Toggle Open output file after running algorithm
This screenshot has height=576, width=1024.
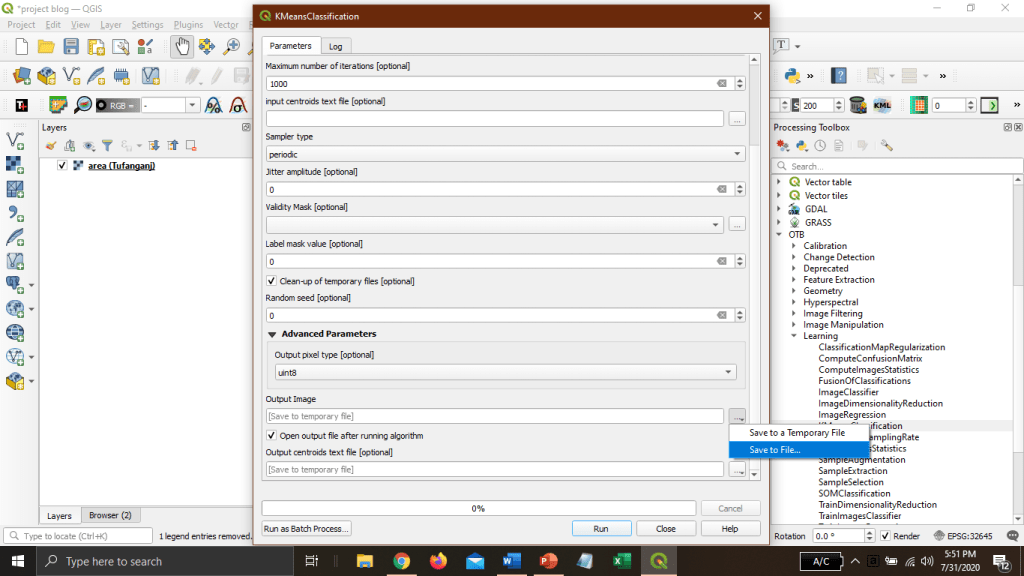272,436
